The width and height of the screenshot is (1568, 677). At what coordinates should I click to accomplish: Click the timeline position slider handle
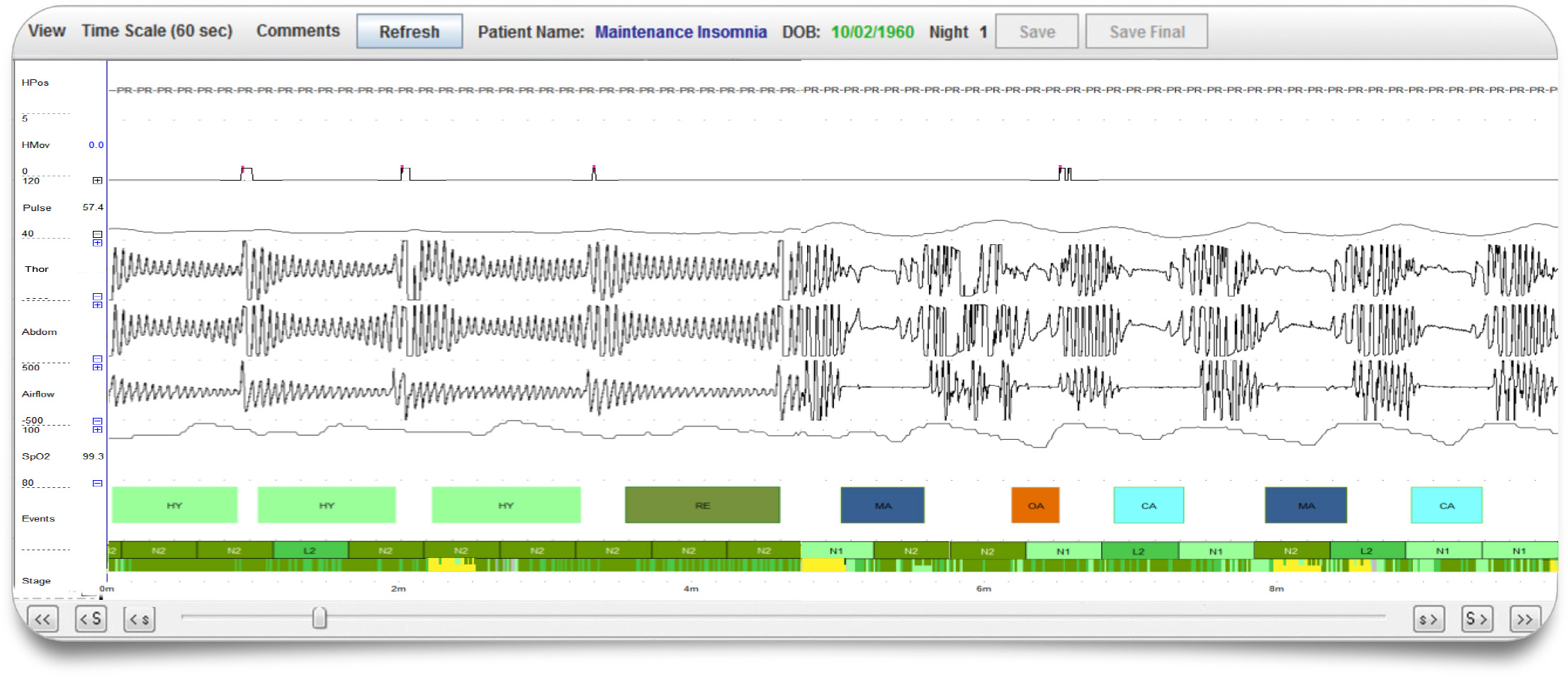coord(320,618)
